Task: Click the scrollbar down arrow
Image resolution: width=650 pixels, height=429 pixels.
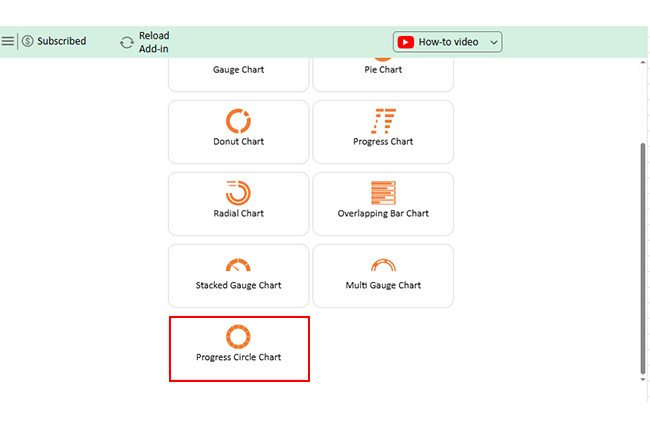Action: (x=643, y=378)
